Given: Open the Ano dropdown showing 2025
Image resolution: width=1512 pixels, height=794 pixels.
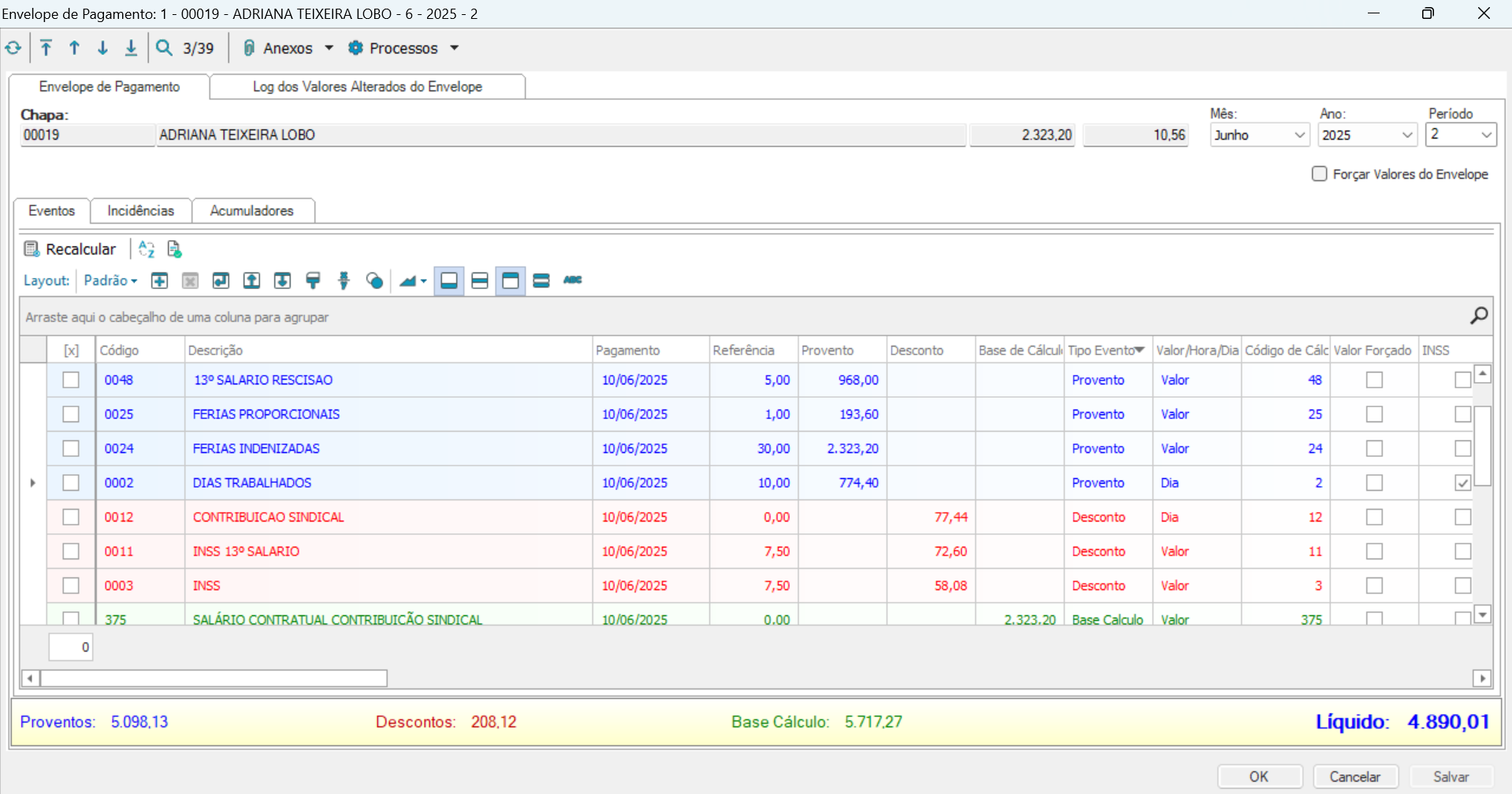Looking at the screenshot, I should pos(1408,135).
